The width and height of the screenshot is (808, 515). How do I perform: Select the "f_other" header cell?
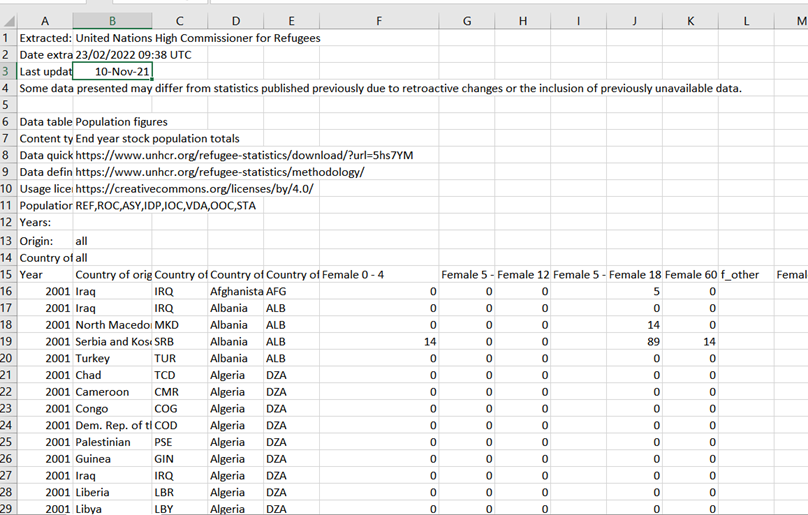click(745, 275)
